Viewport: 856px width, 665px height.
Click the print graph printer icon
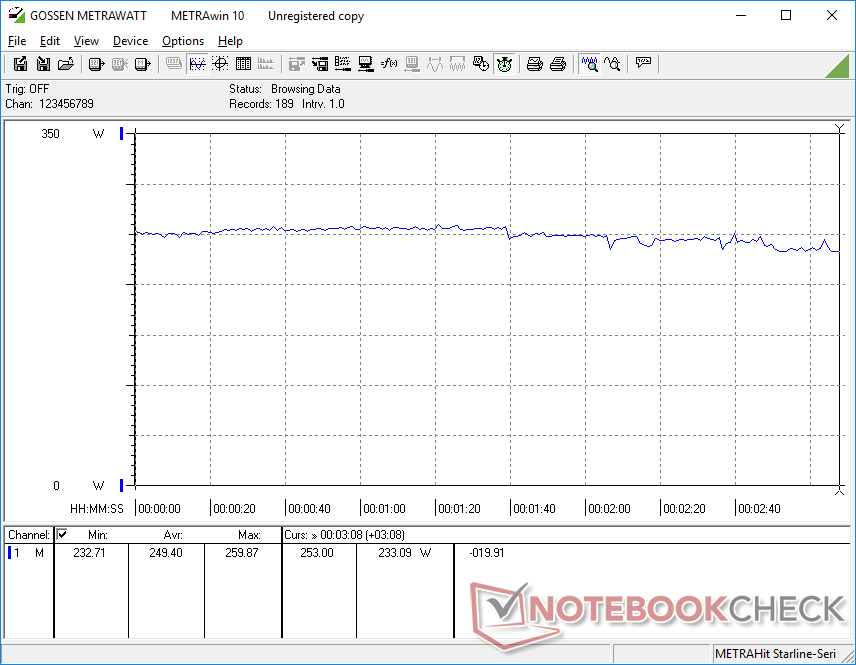[x=534, y=64]
